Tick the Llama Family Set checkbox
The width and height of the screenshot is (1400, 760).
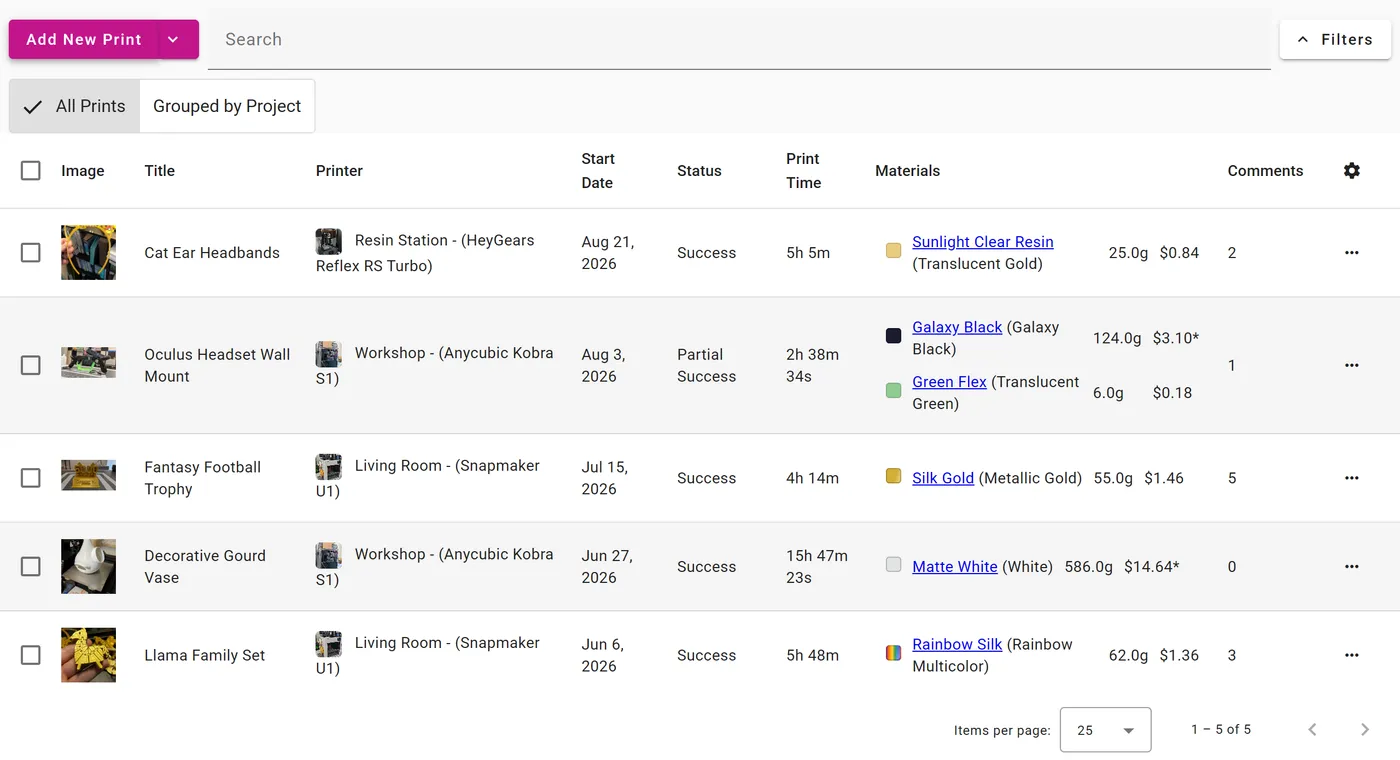pyautogui.click(x=31, y=655)
